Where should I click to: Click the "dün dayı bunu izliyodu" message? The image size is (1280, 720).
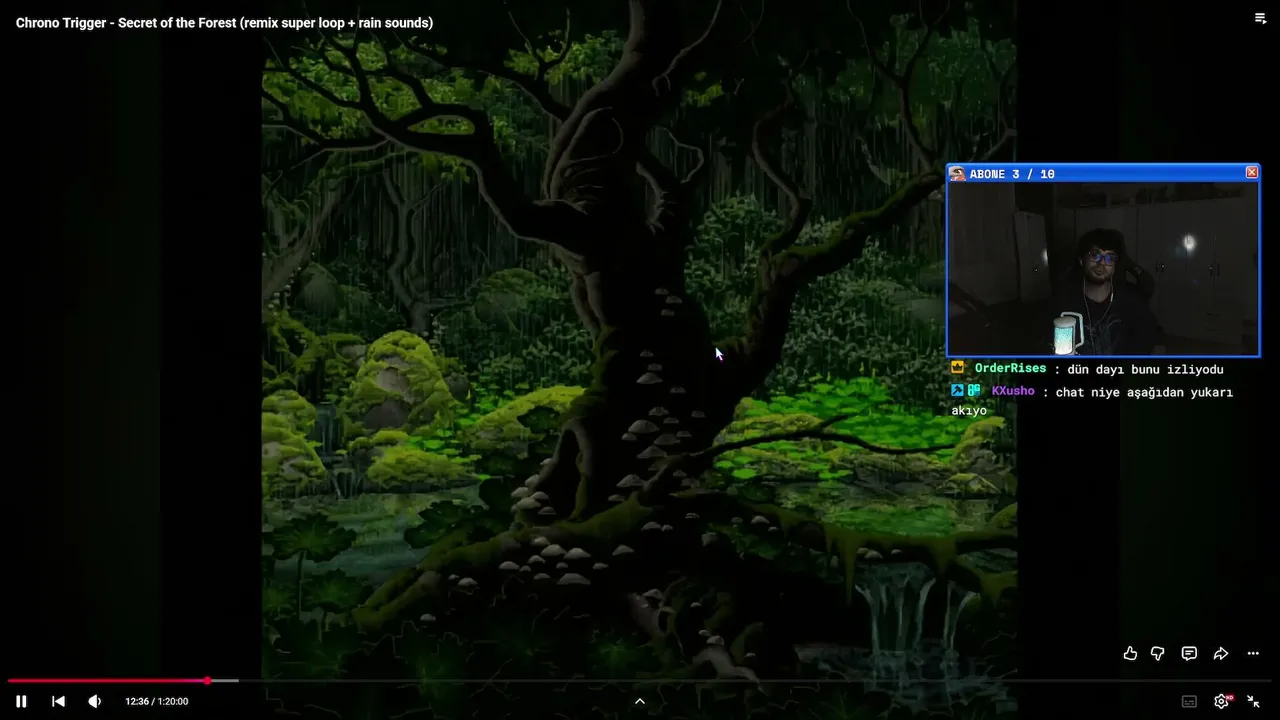(1145, 369)
